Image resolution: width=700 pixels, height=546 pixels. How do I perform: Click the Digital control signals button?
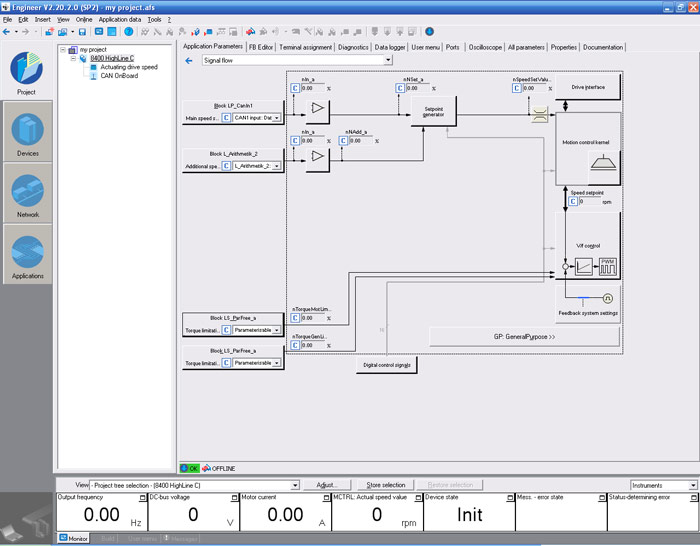point(386,366)
